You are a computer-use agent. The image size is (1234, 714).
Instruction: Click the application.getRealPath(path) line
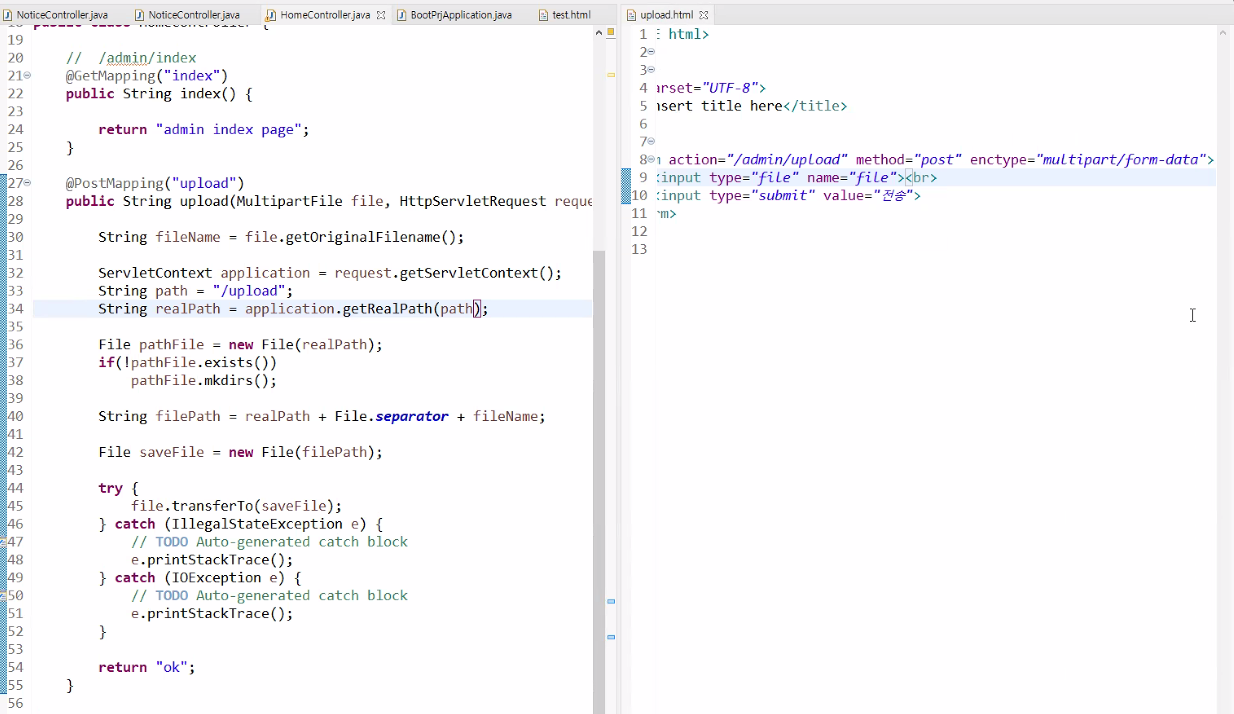click(293, 309)
